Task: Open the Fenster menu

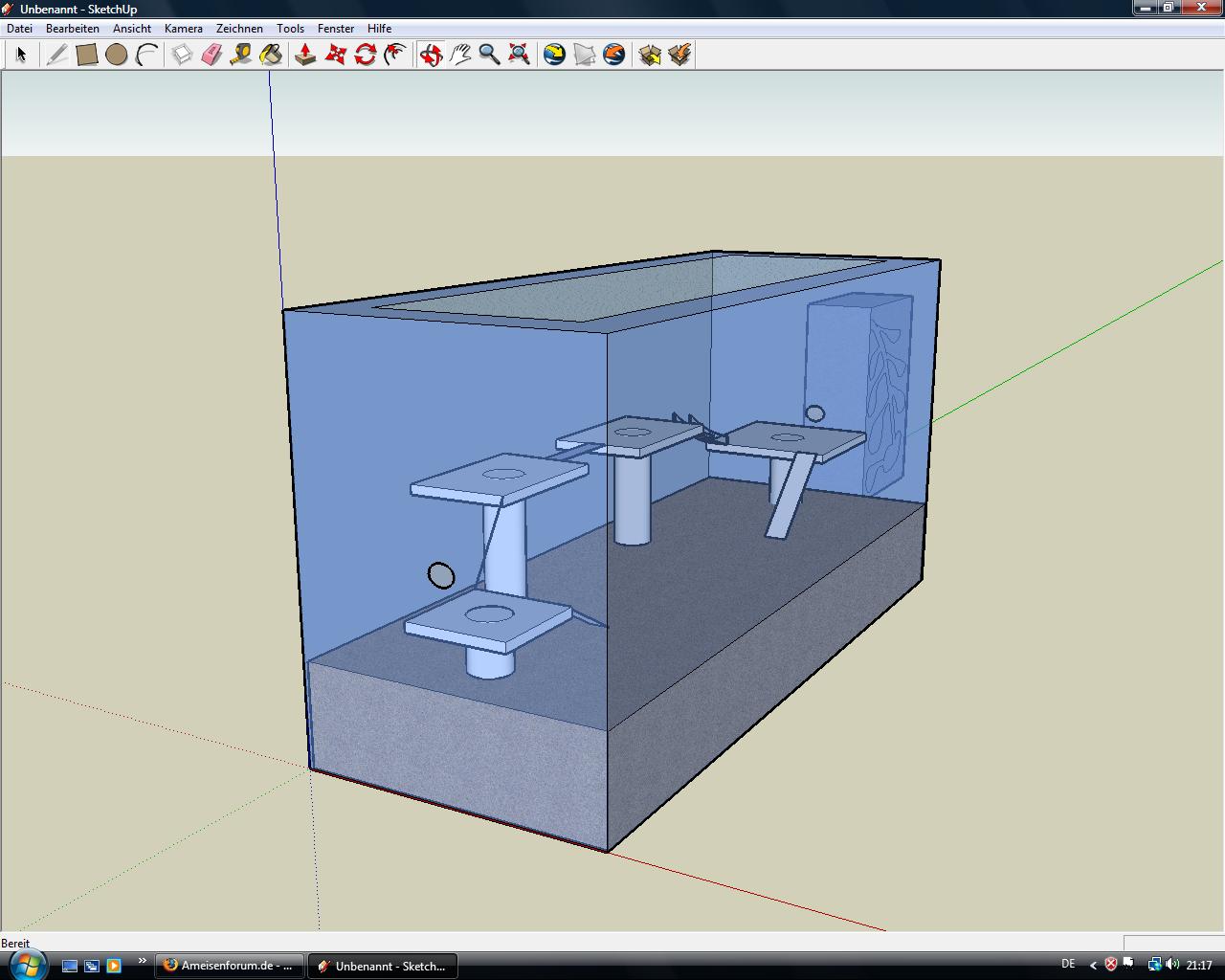Action: point(335,29)
